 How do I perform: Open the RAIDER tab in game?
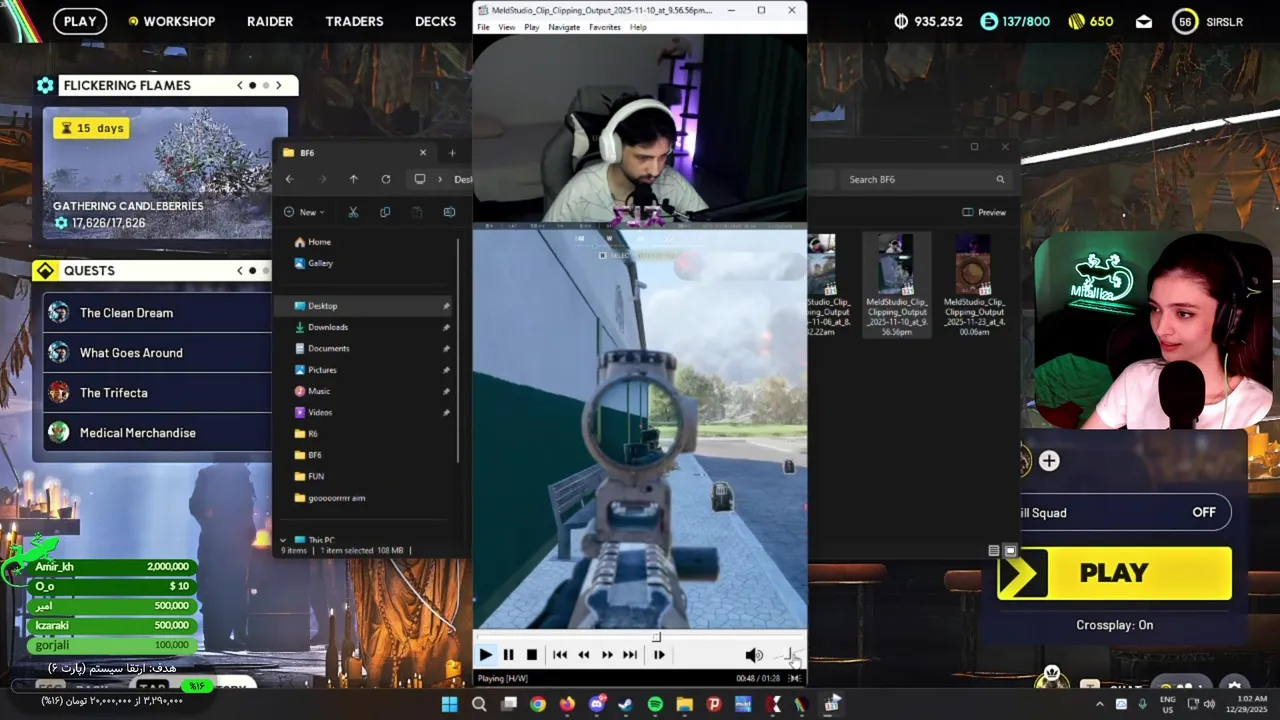(x=270, y=21)
